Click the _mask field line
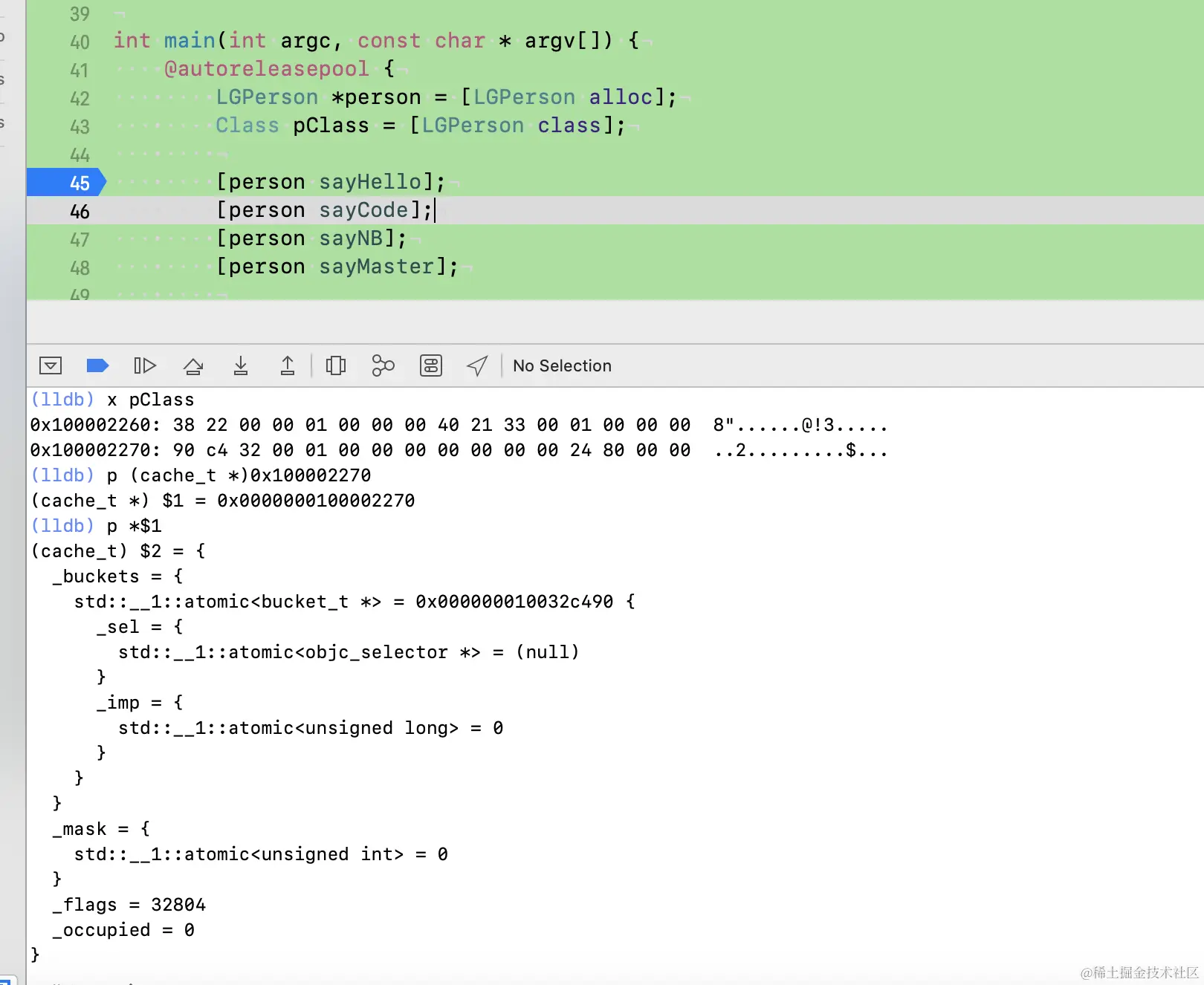 [x=101, y=829]
